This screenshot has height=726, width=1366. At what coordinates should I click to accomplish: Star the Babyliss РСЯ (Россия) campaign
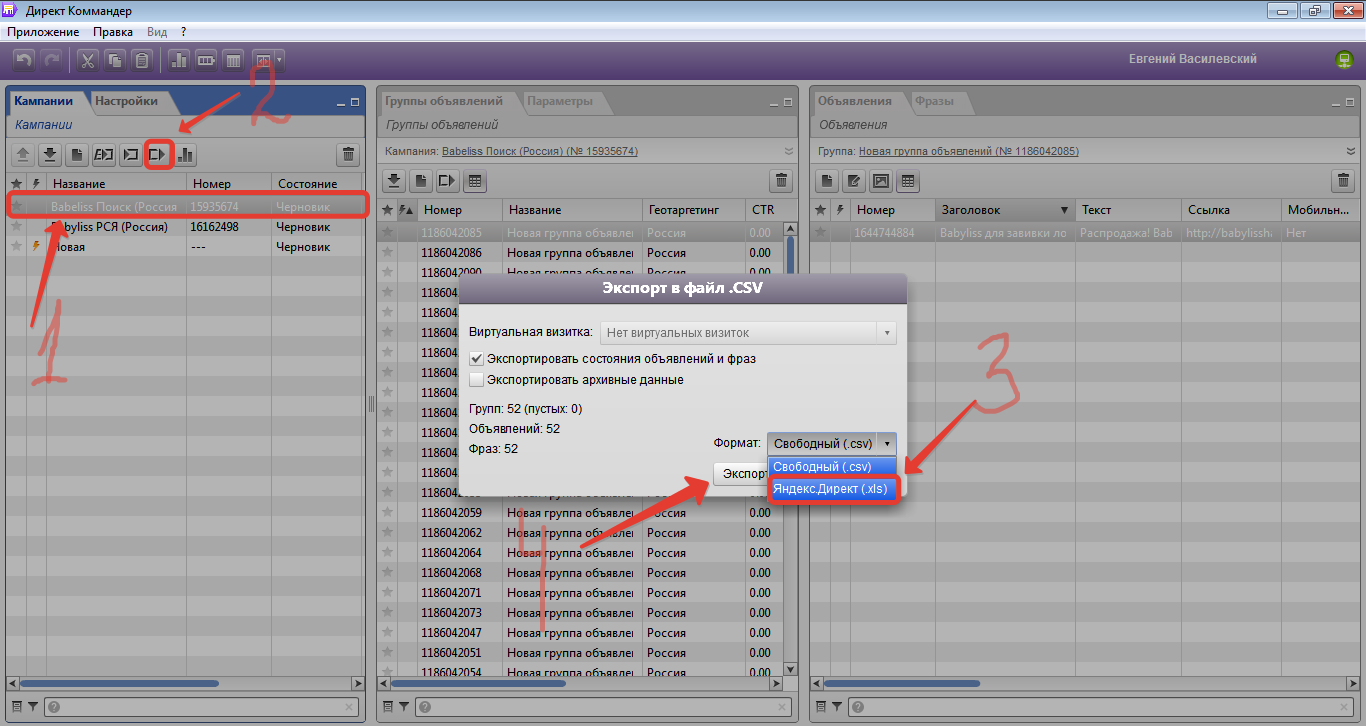(x=16, y=227)
